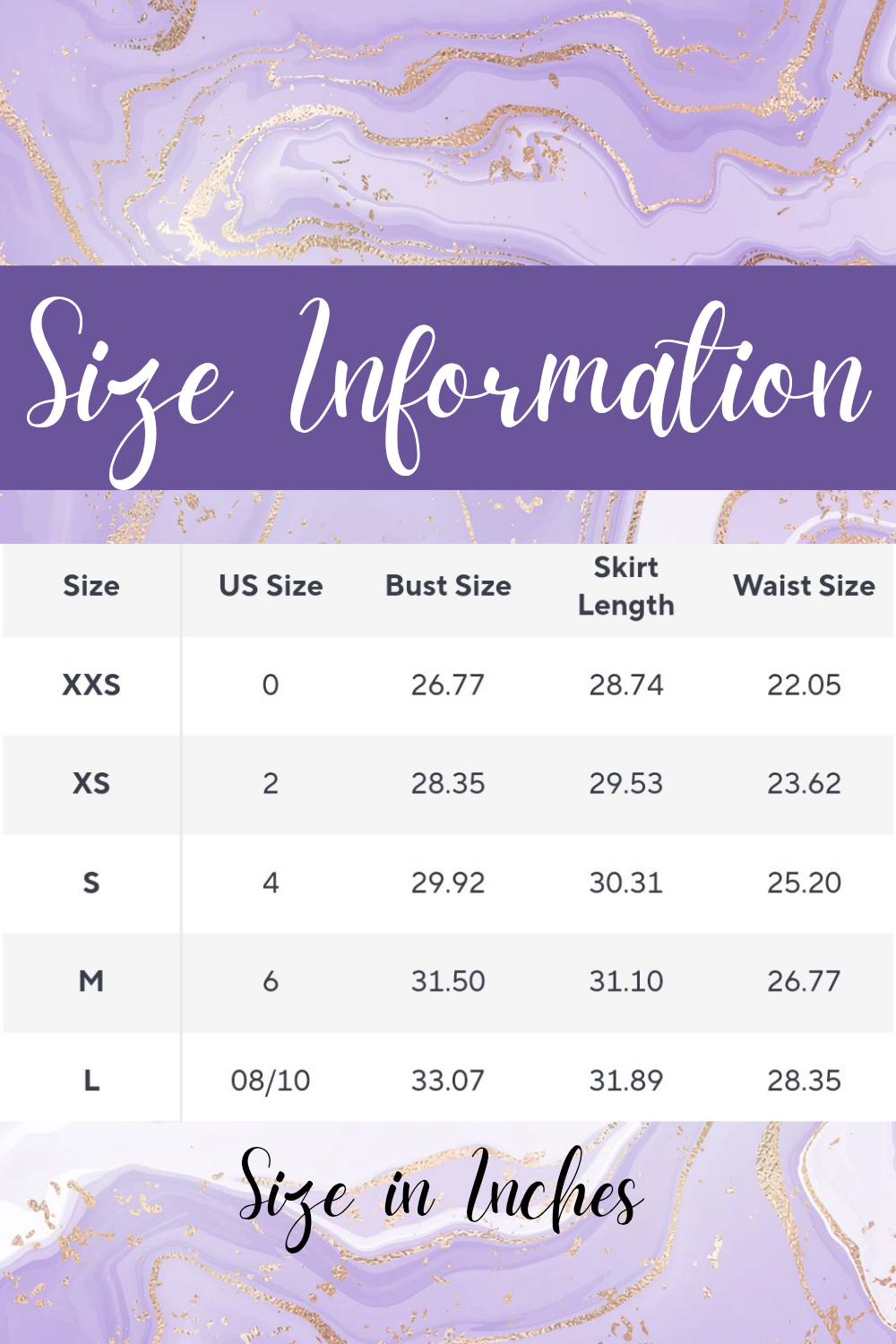Viewport: 896px width, 1344px height.
Task: Select the M size row label
Action: point(91,982)
